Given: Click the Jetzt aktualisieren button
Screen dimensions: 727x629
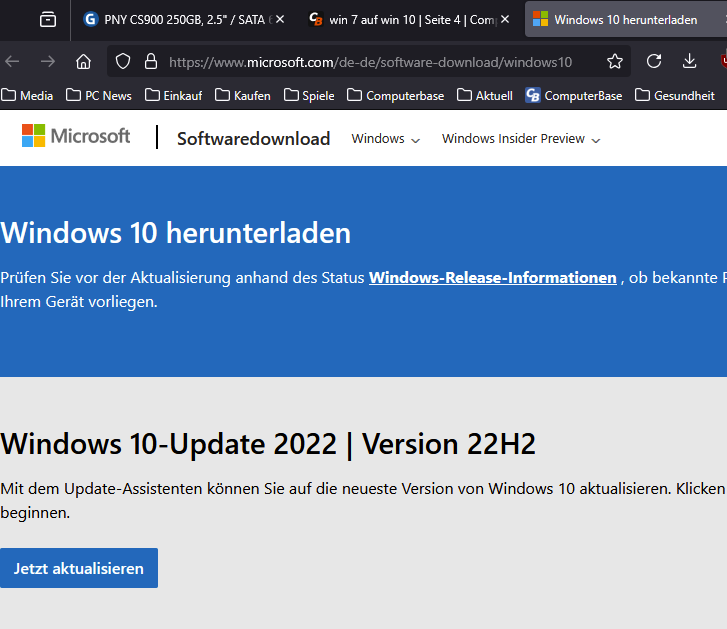Looking at the screenshot, I should [x=79, y=568].
